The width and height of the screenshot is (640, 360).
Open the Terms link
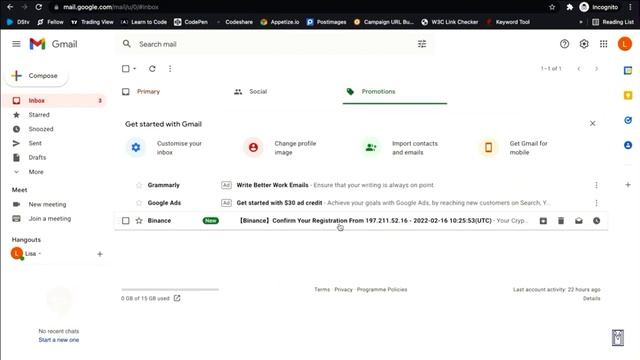click(x=322, y=289)
